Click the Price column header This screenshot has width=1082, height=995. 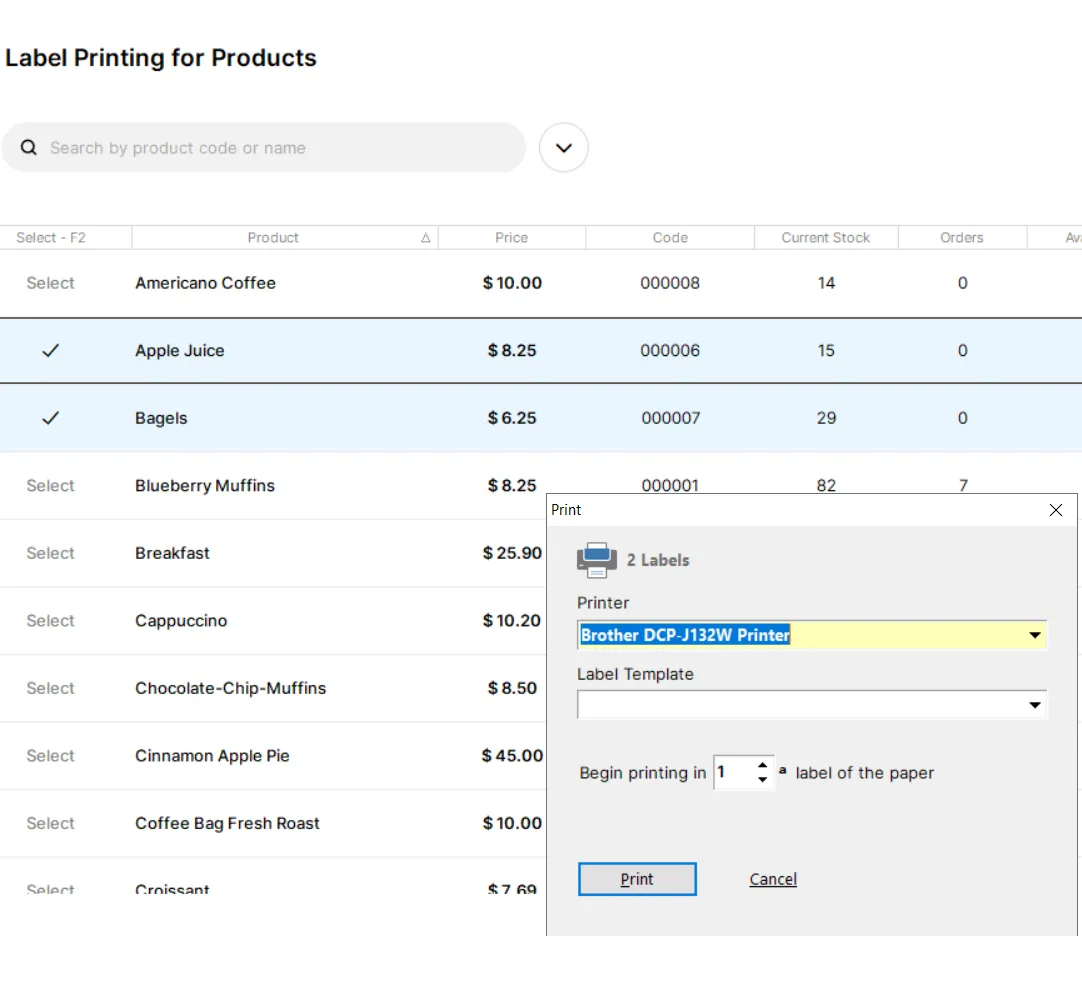point(512,237)
